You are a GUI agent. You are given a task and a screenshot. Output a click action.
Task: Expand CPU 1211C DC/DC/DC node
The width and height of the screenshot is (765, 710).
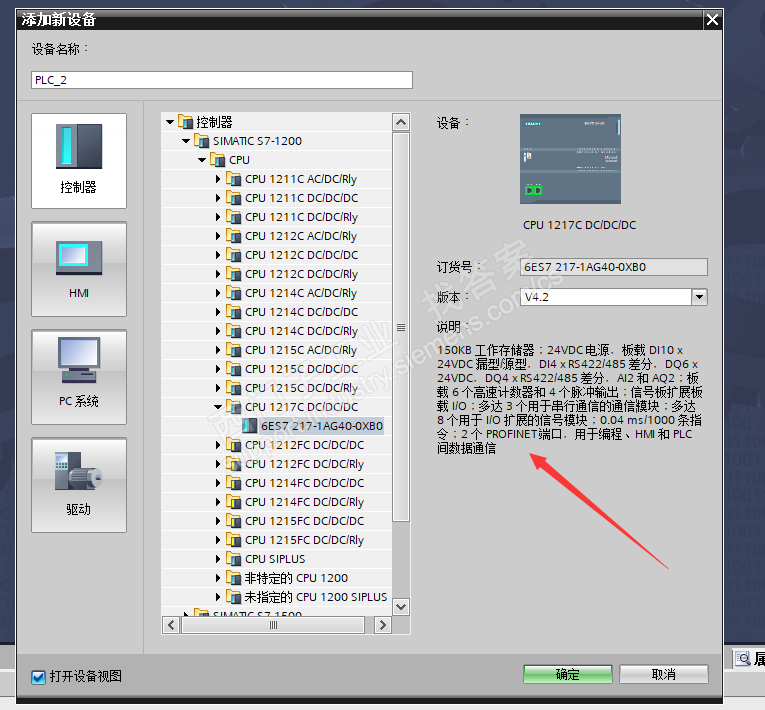218,198
